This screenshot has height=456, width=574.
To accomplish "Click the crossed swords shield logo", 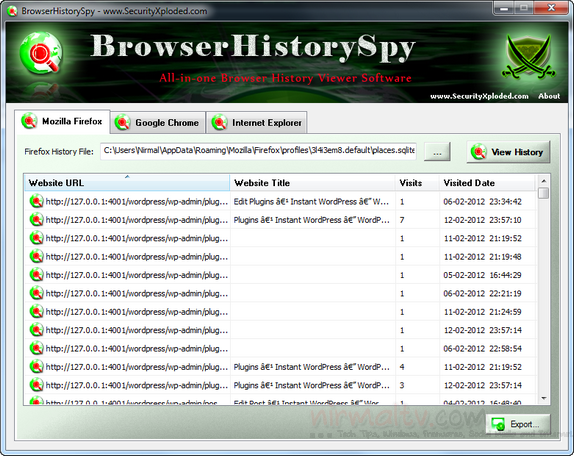I will click(x=528, y=56).
